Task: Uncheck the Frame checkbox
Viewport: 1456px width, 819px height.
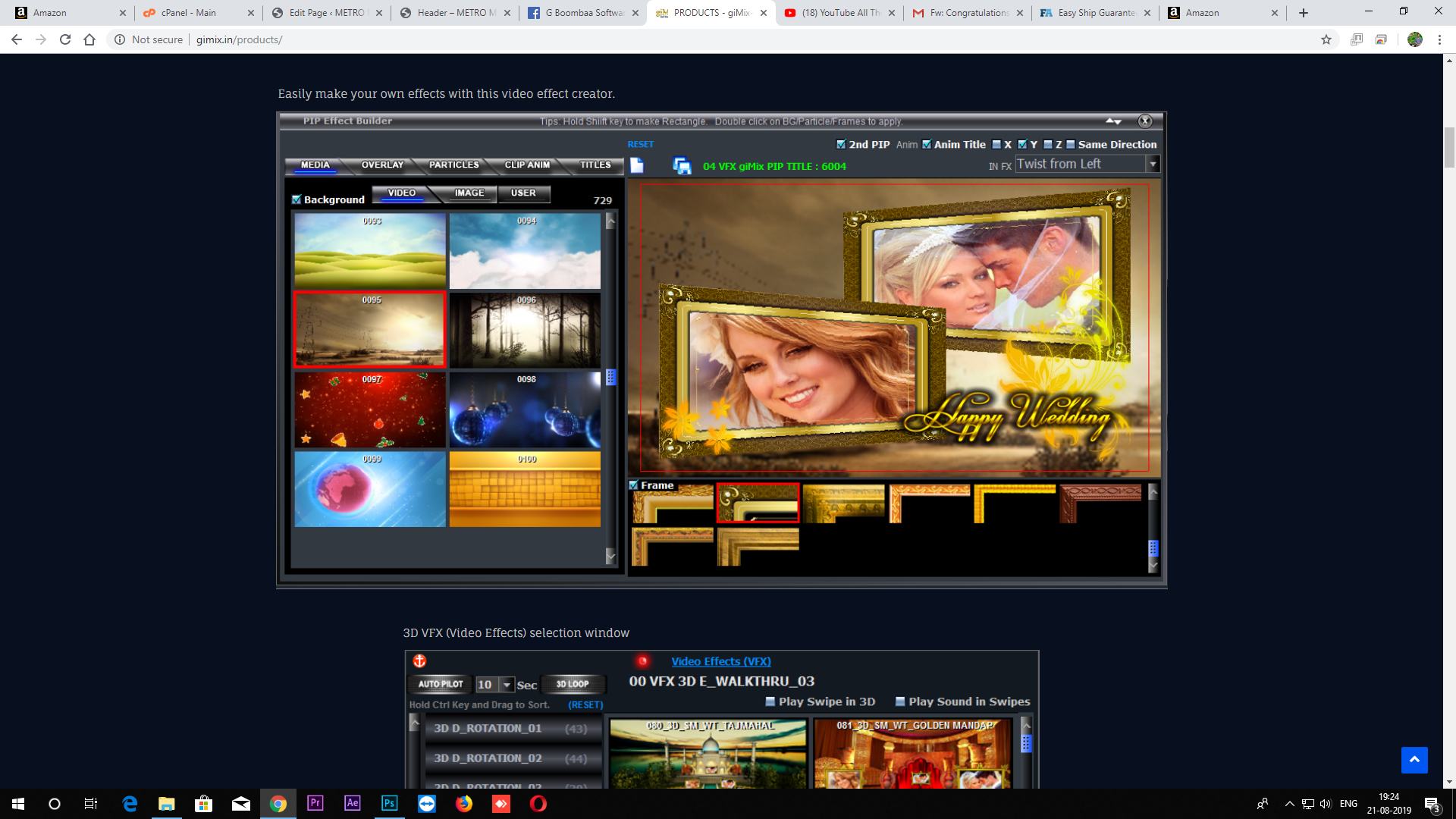Action: pyautogui.click(x=635, y=485)
